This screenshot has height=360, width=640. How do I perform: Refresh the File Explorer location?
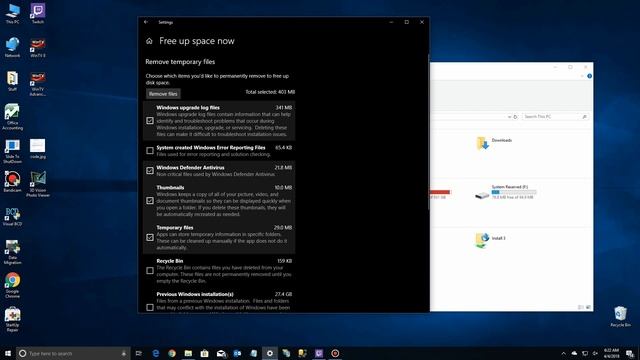click(x=516, y=117)
